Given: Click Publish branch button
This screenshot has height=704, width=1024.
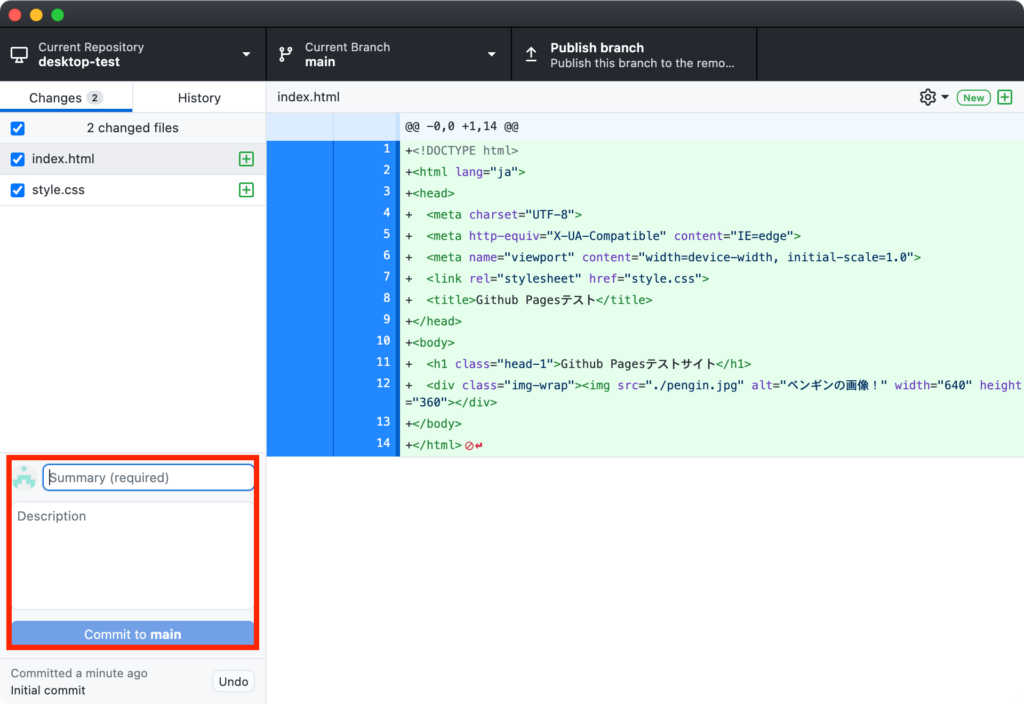Looking at the screenshot, I should tap(633, 55).
